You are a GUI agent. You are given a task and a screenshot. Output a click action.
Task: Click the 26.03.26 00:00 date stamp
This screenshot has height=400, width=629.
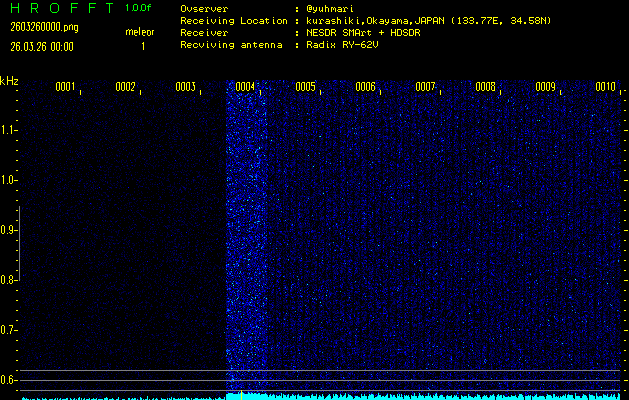(40, 46)
